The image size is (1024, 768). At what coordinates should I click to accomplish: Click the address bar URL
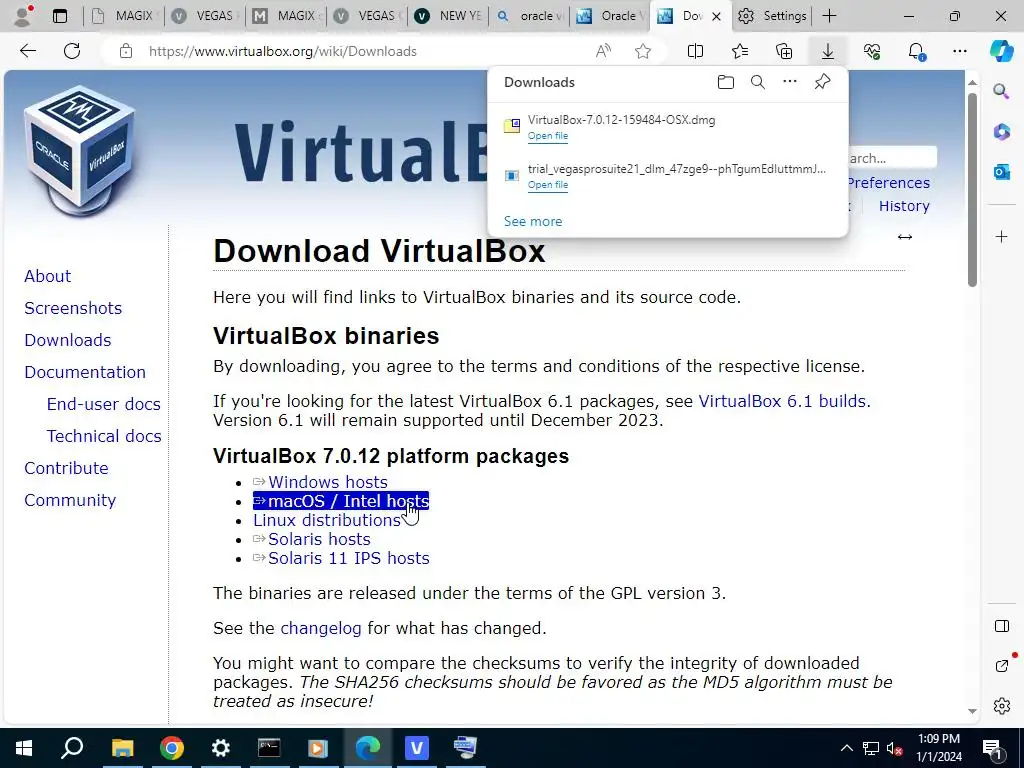283,51
